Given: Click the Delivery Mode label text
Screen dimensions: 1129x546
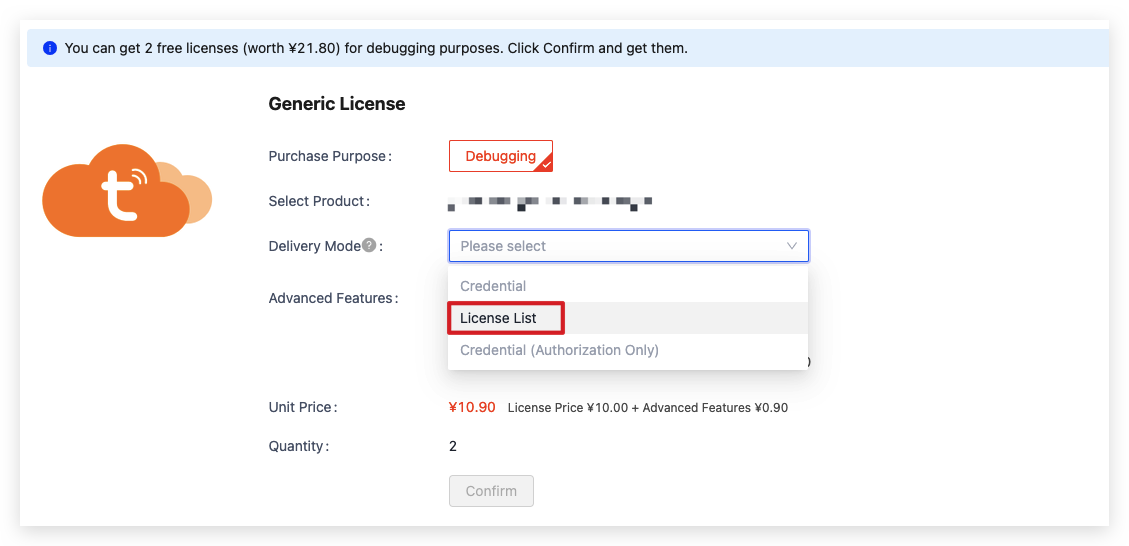Looking at the screenshot, I should pyautogui.click(x=314, y=246).
